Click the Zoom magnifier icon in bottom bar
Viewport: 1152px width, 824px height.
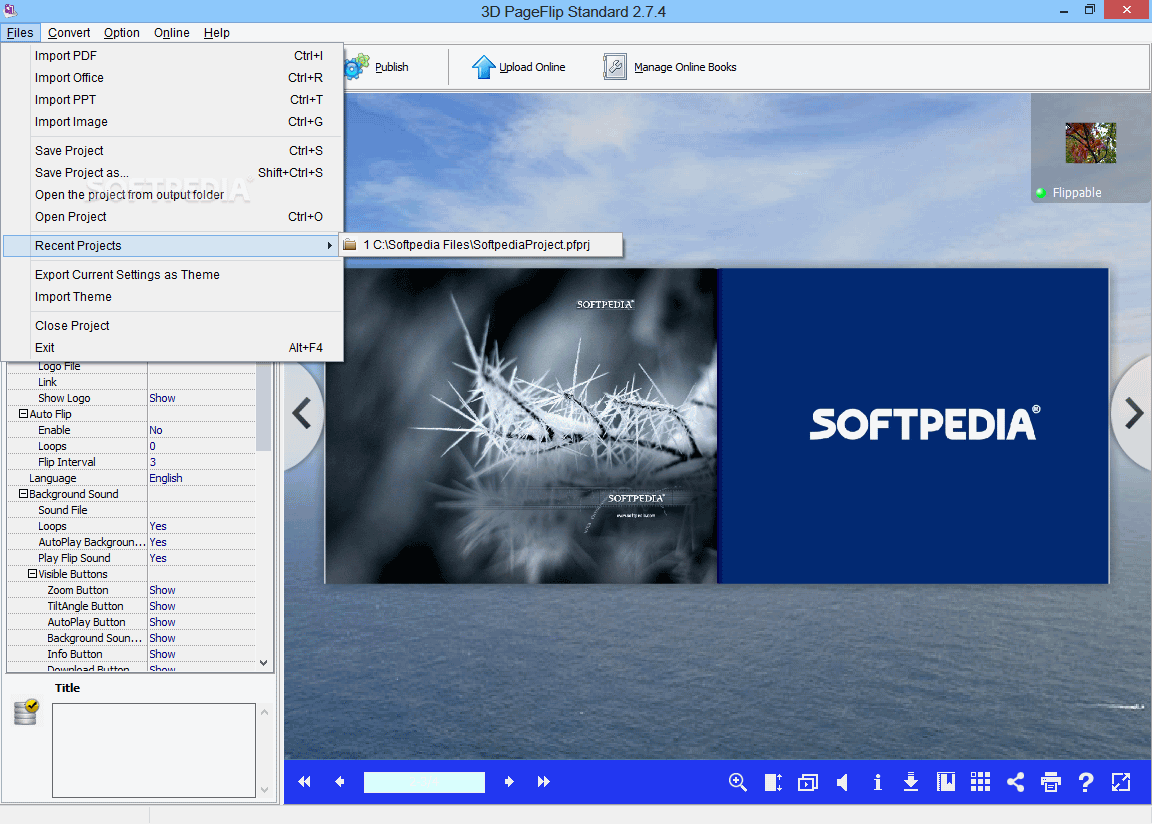click(738, 782)
